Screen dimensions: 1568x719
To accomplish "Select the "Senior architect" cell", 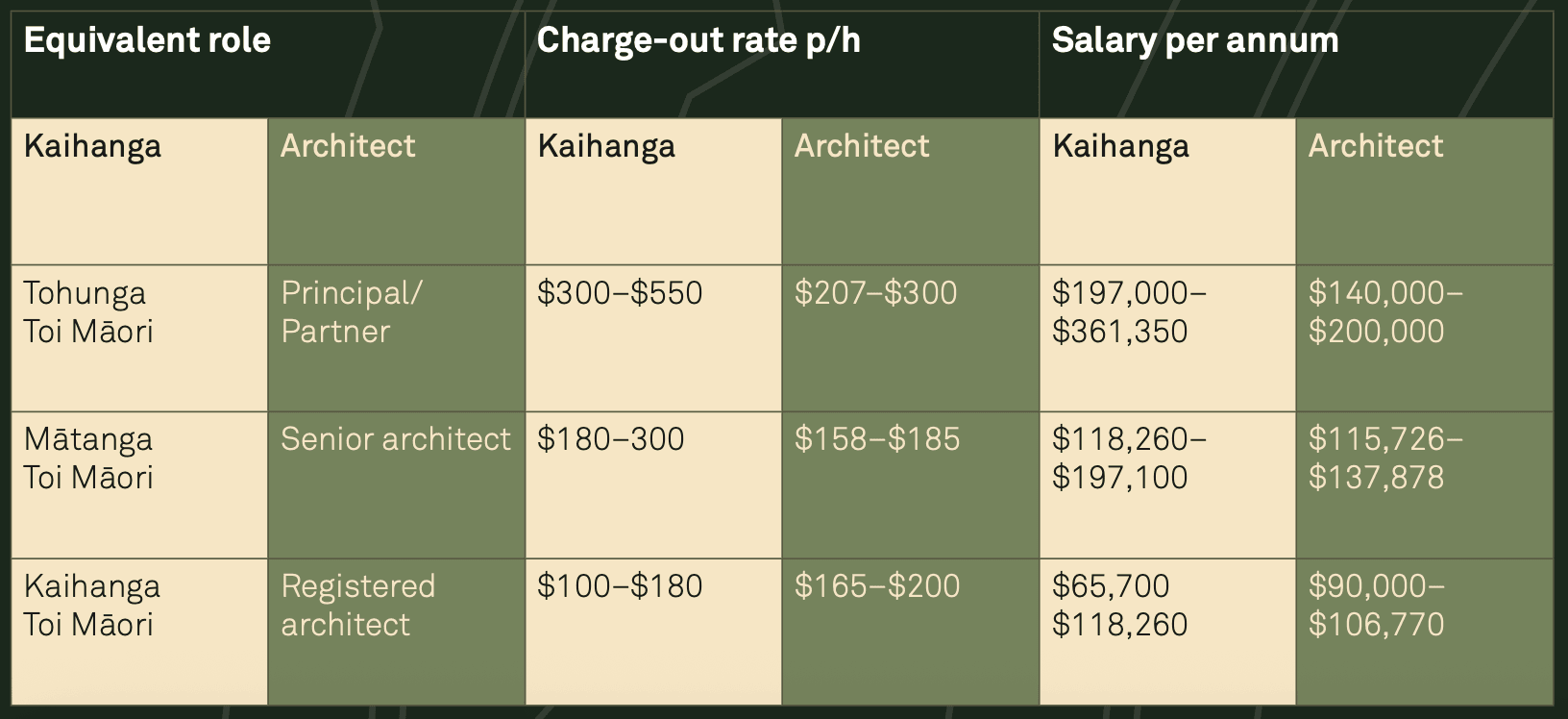I will point(395,439).
